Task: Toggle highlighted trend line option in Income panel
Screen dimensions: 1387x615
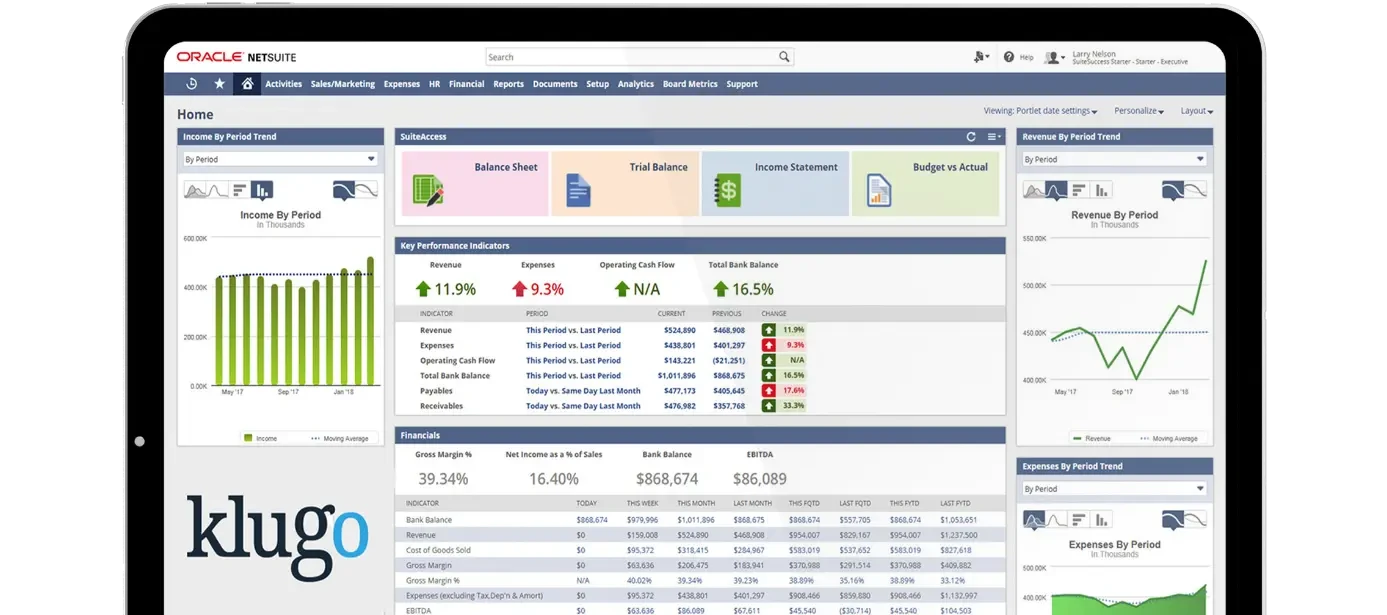Action: coord(344,190)
